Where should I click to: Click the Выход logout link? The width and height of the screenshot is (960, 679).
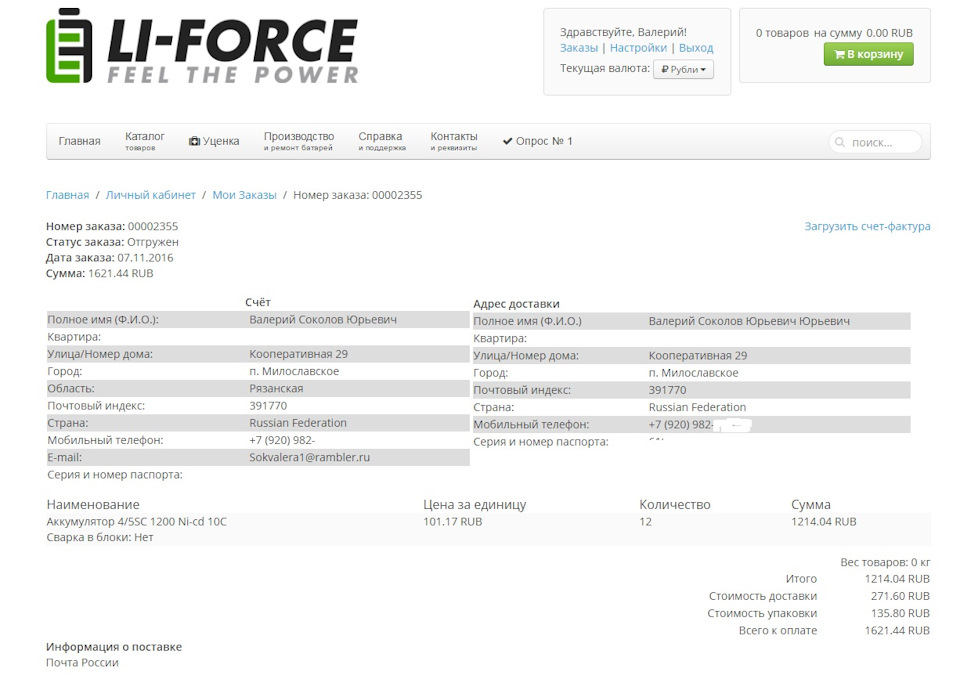[696, 48]
